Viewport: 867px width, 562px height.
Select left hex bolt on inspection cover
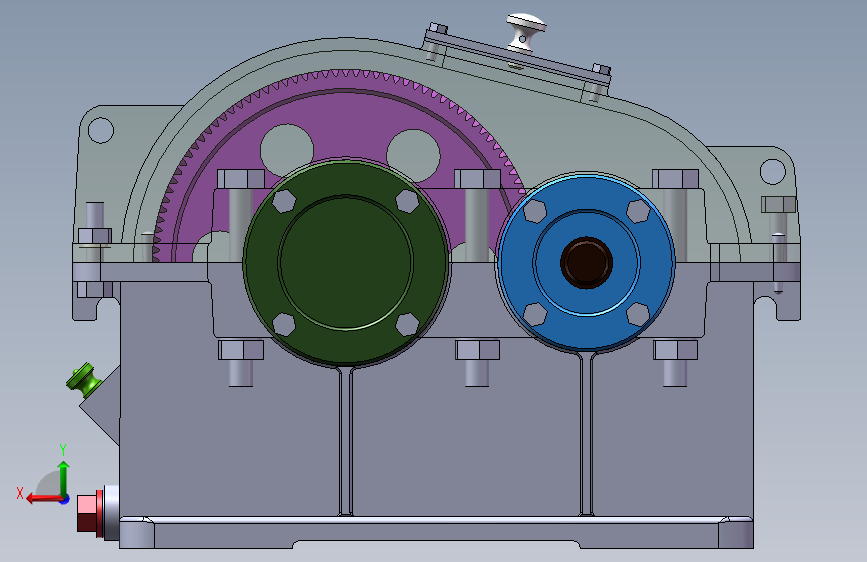pos(437,28)
